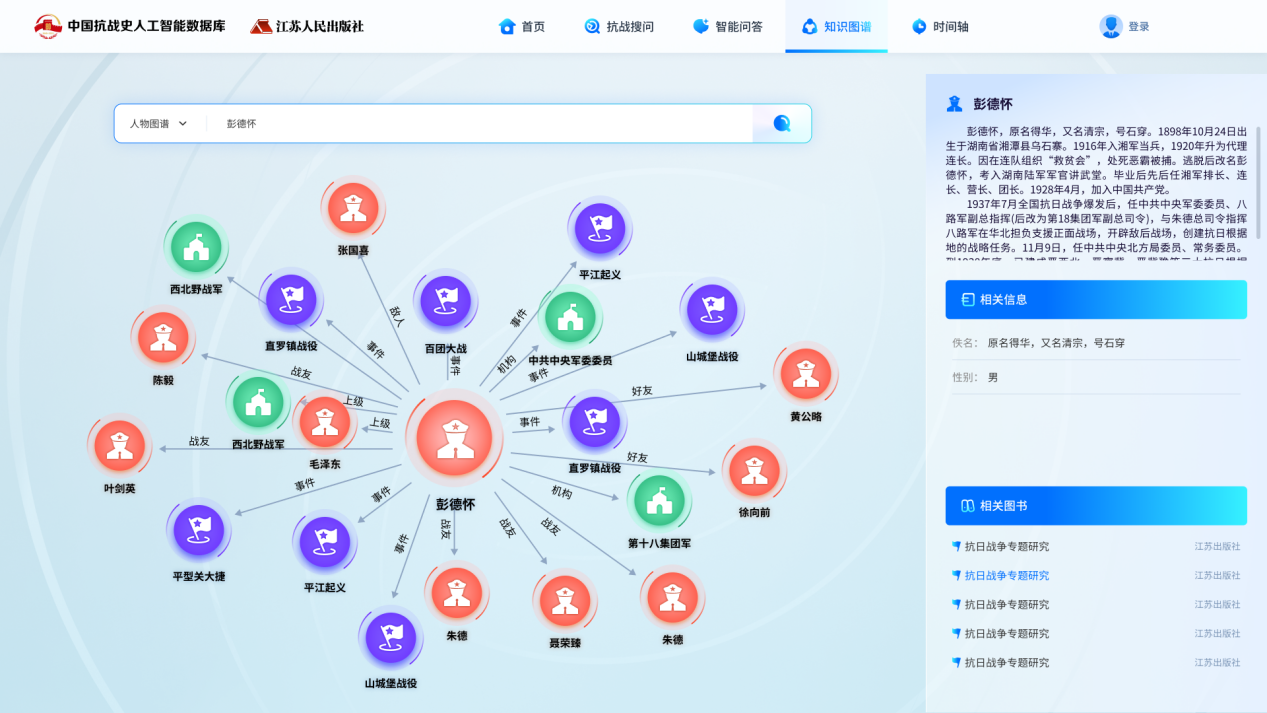1267x713 pixels.
Task: Click the 江苏人民出版社 publisher logo
Action: pos(307,26)
